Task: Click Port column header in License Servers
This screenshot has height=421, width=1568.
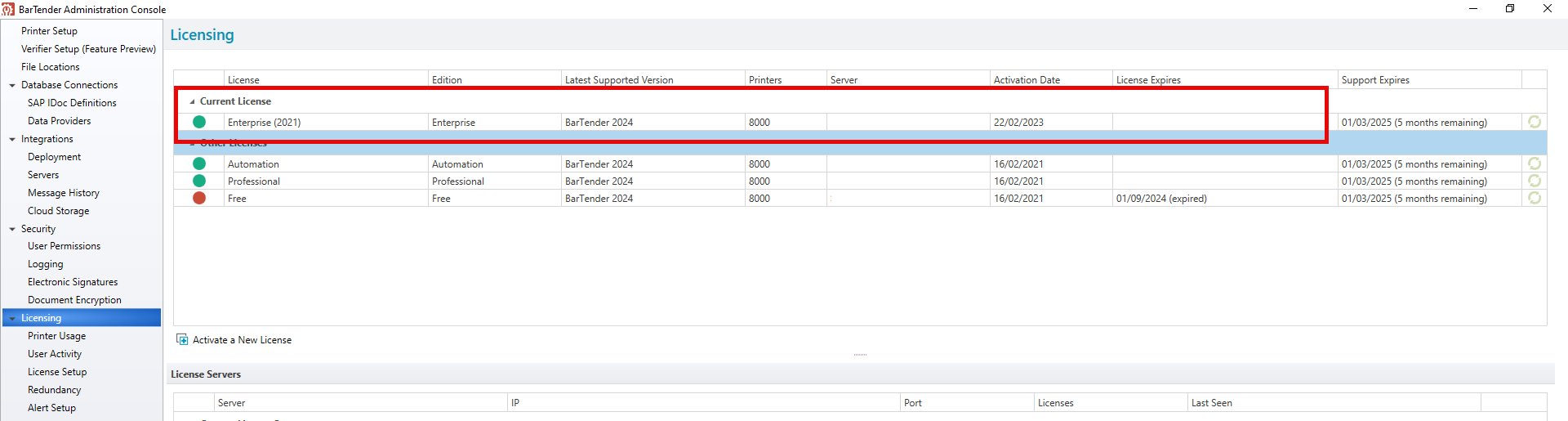Action: point(968,403)
